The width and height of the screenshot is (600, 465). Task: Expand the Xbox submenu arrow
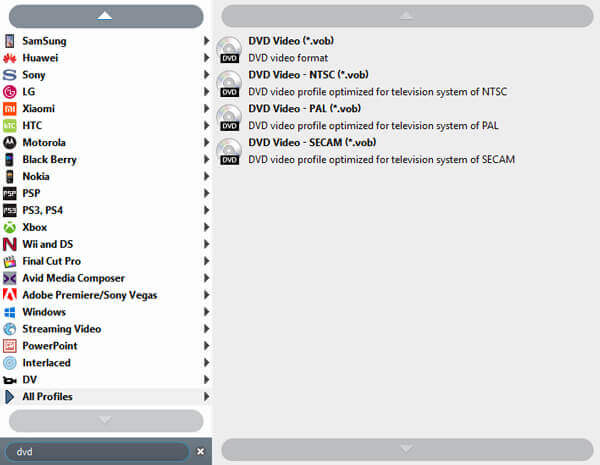click(206, 227)
